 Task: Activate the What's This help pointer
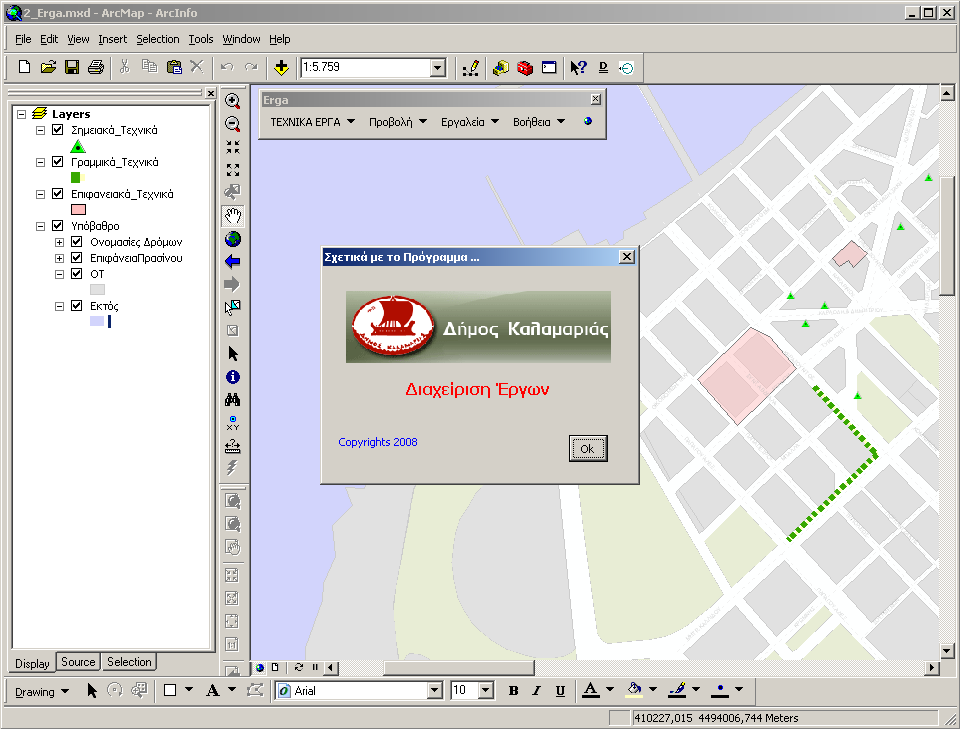point(578,67)
